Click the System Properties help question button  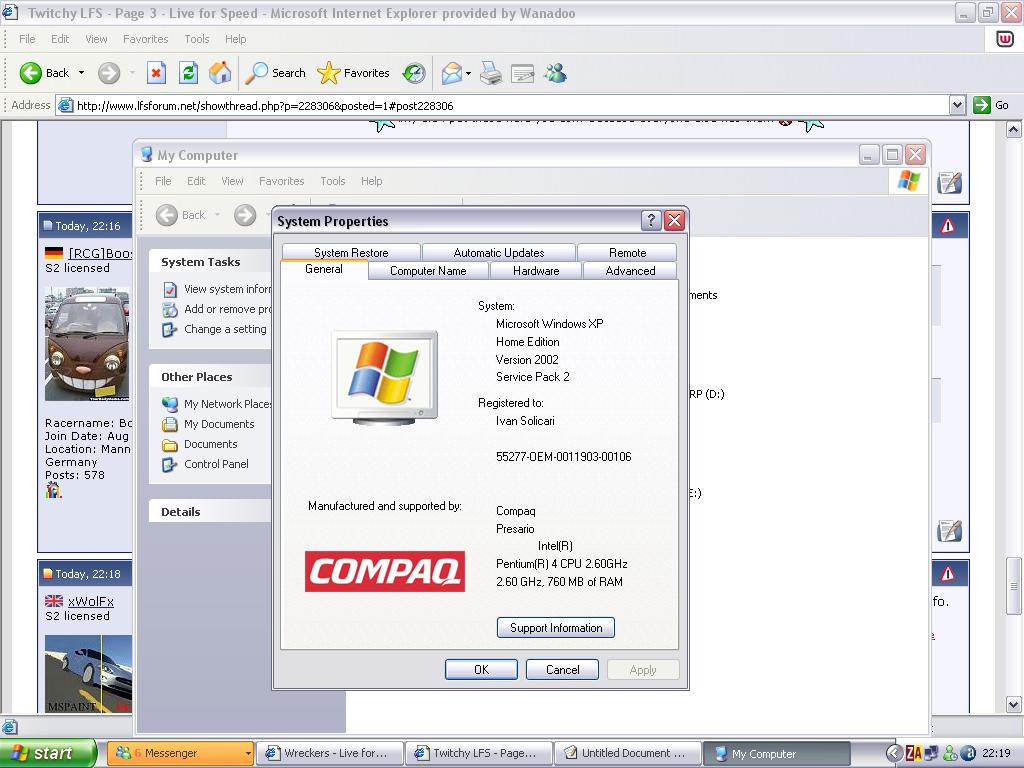tap(651, 221)
